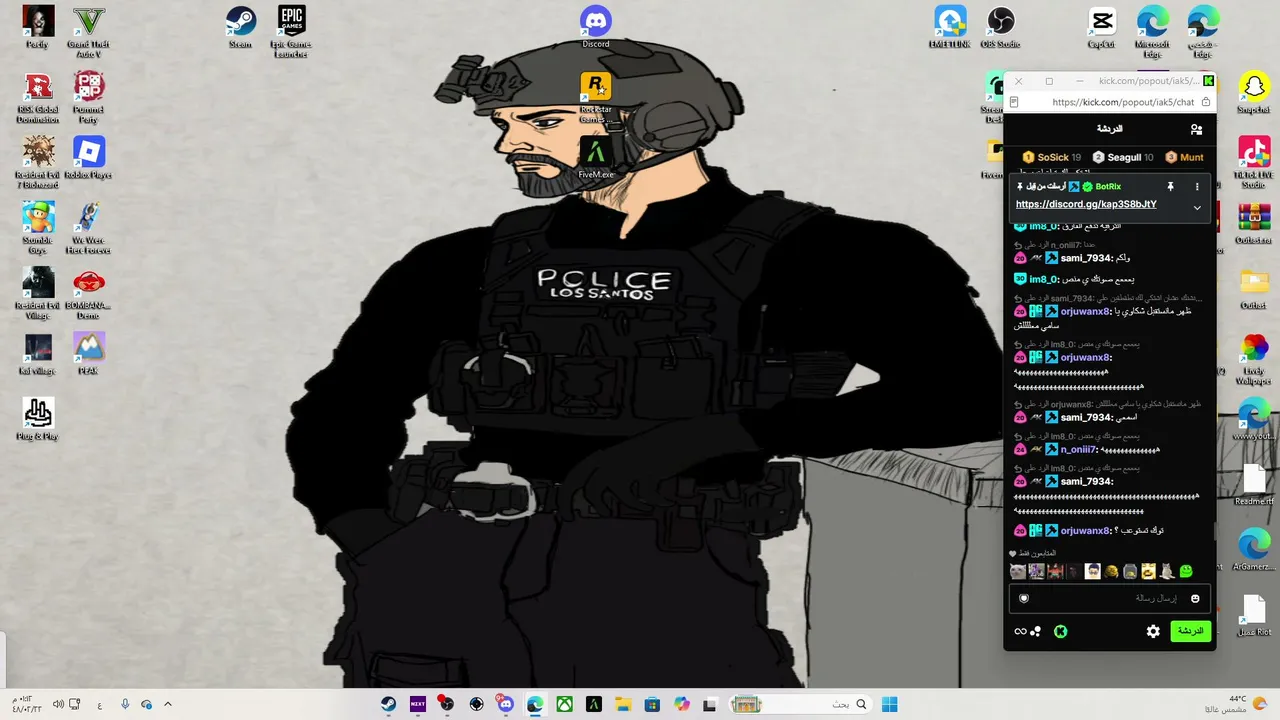Viewport: 1280px width, 720px height.
Task: Select the We Were Here Forever icon
Action: click(88, 228)
